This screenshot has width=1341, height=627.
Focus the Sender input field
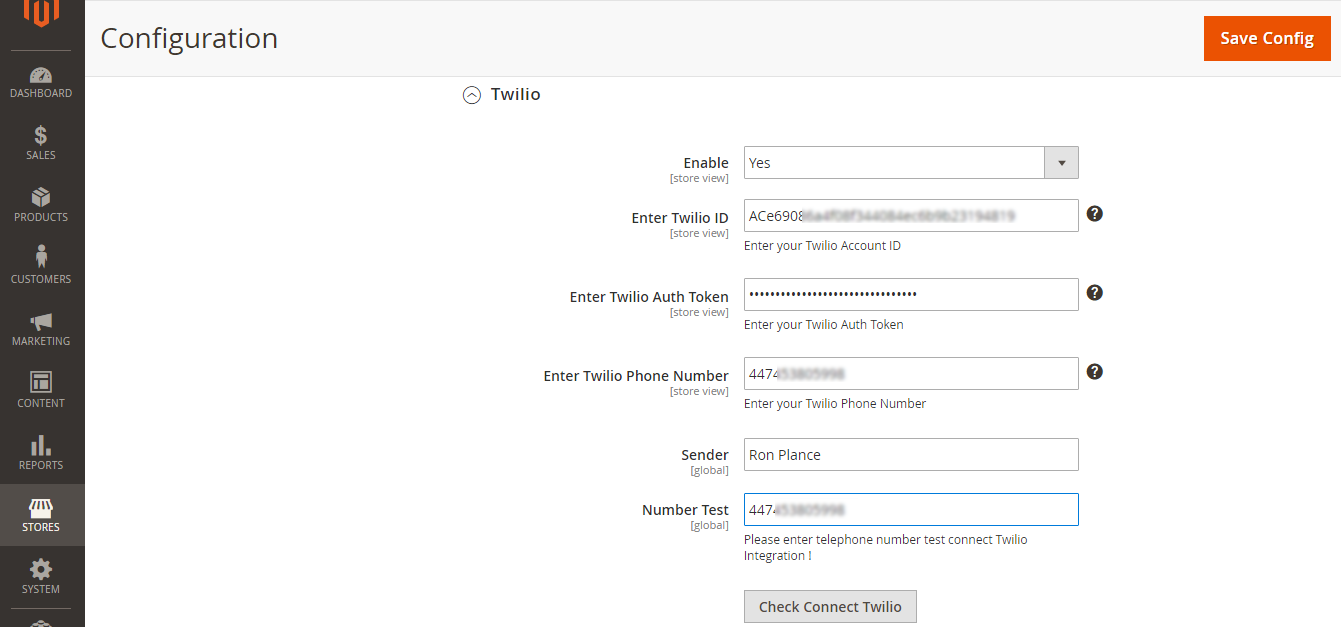(x=910, y=455)
